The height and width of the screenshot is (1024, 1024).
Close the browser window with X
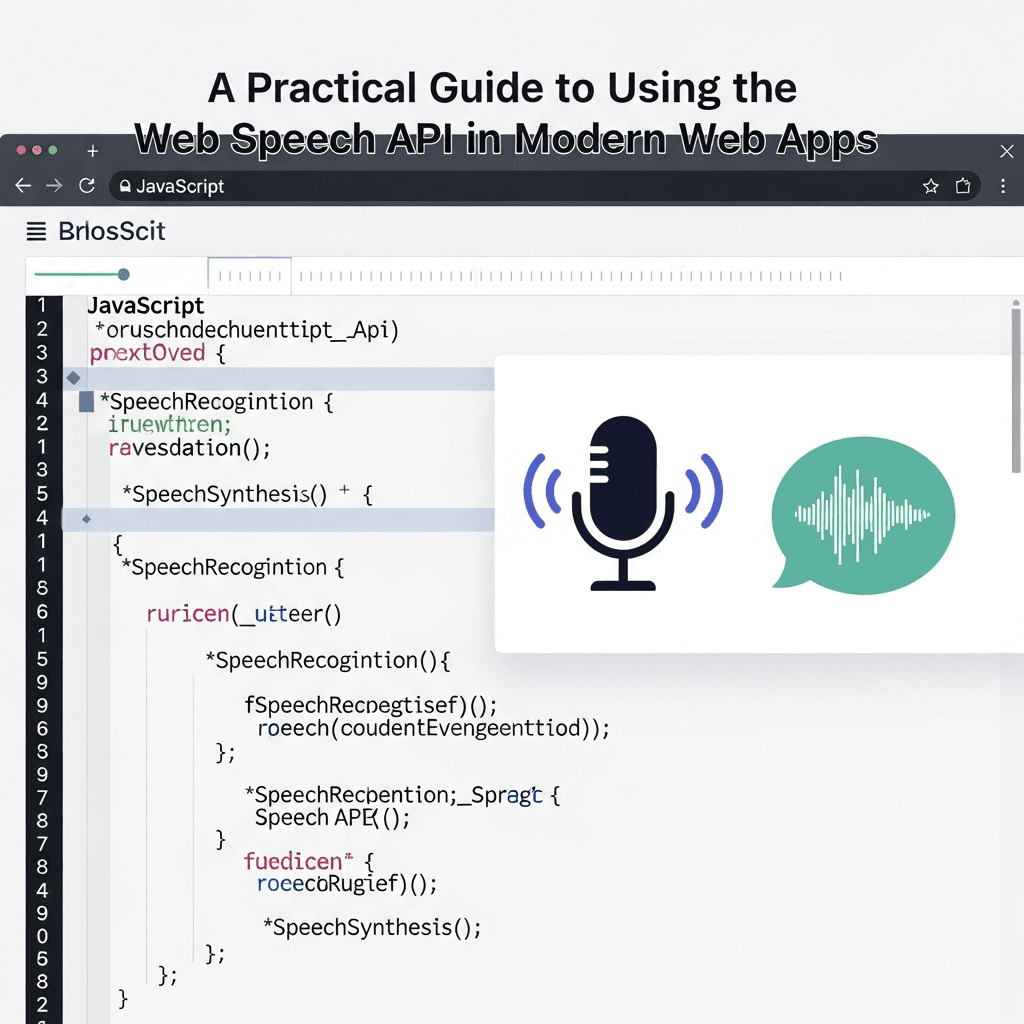(1006, 152)
